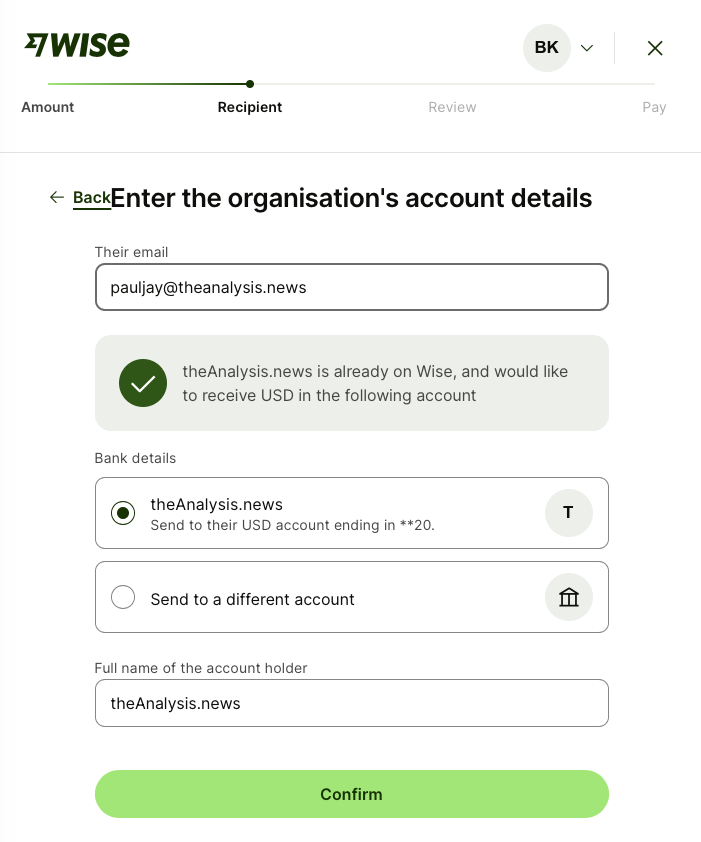Click the T avatar for theAnalysis.news
Viewport: 701px width, 842px height.
point(568,513)
